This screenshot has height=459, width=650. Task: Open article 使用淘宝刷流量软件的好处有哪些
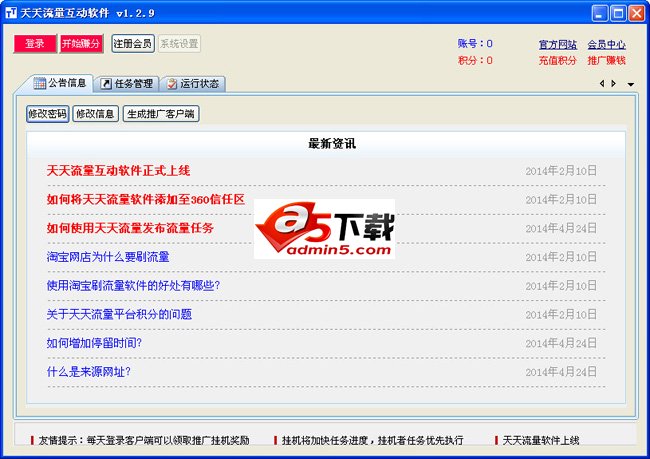133,285
